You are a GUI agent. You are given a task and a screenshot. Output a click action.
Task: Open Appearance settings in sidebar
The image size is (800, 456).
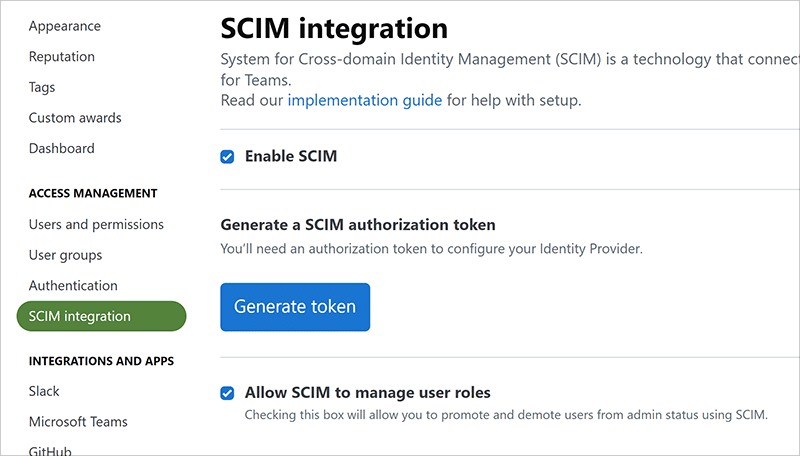[65, 26]
